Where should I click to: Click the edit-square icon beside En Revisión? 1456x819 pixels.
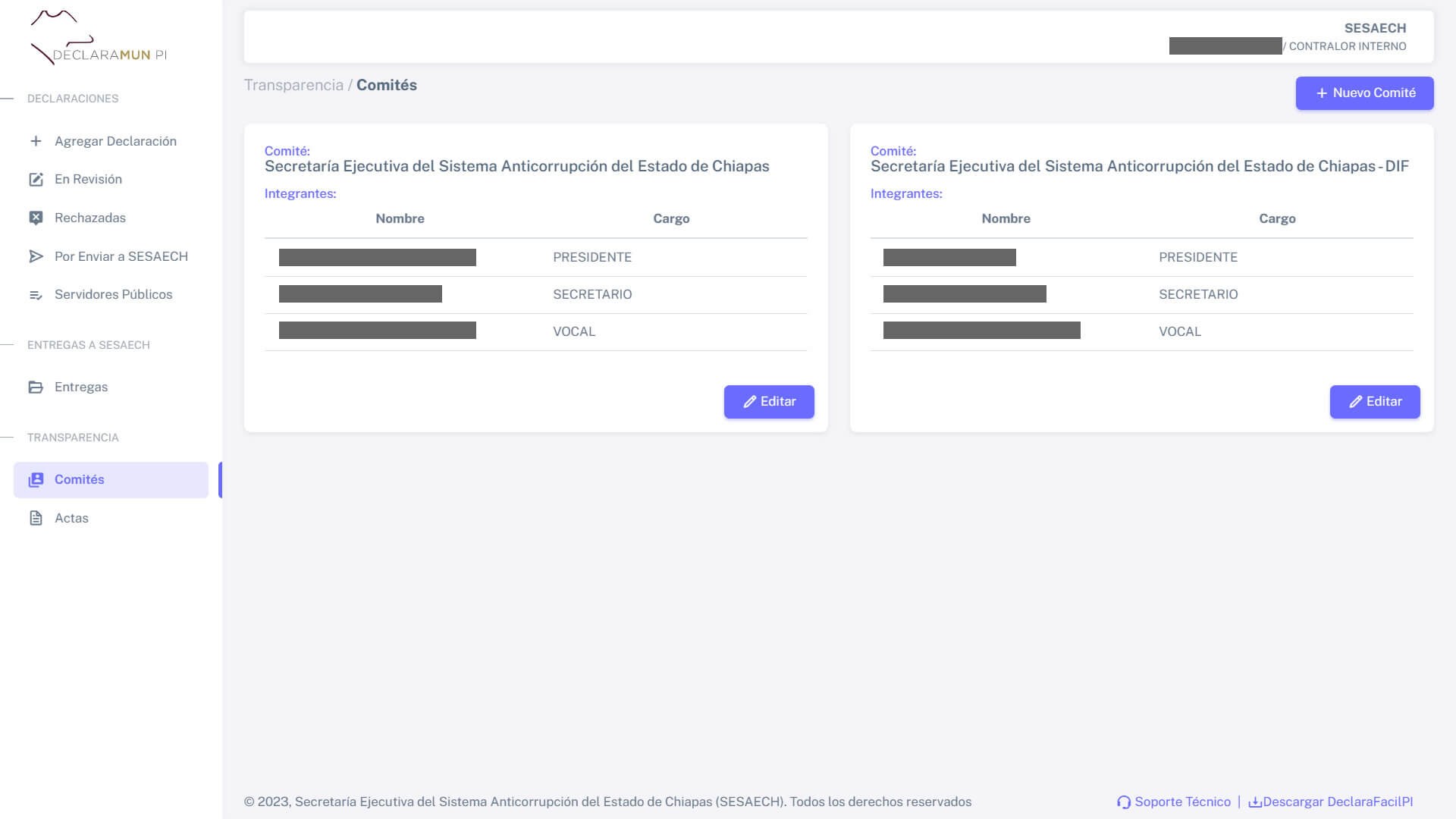pyautogui.click(x=36, y=180)
